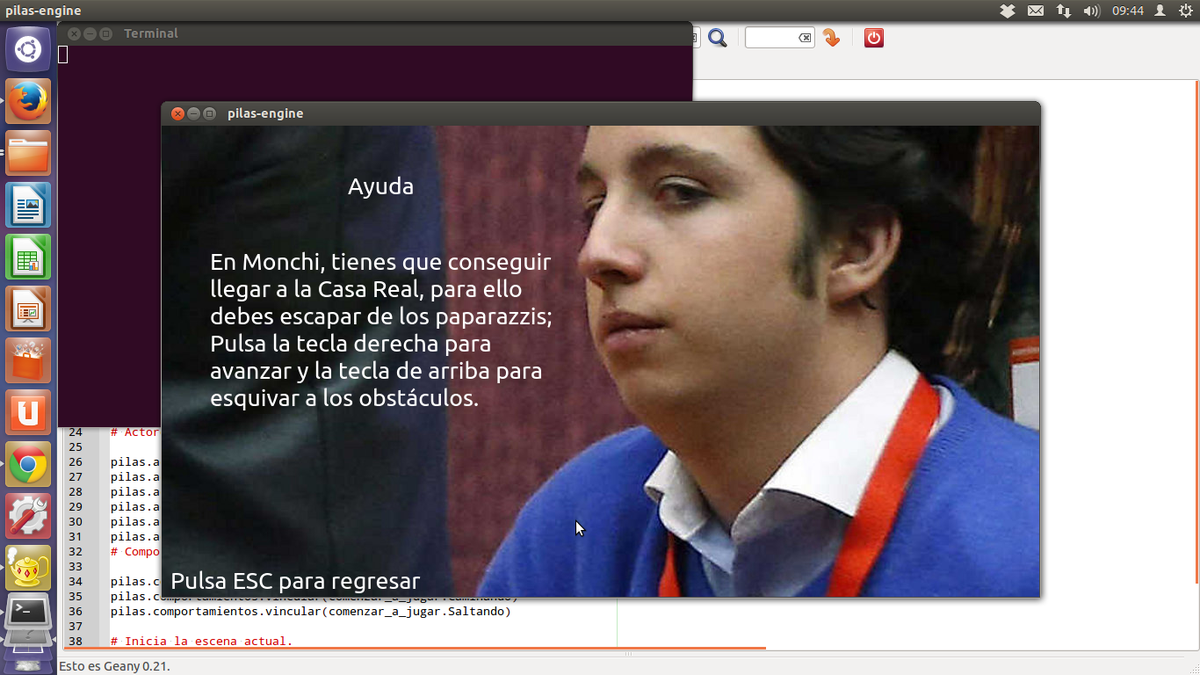Minimize the Terminal window
The image size is (1200, 675).
(90, 34)
